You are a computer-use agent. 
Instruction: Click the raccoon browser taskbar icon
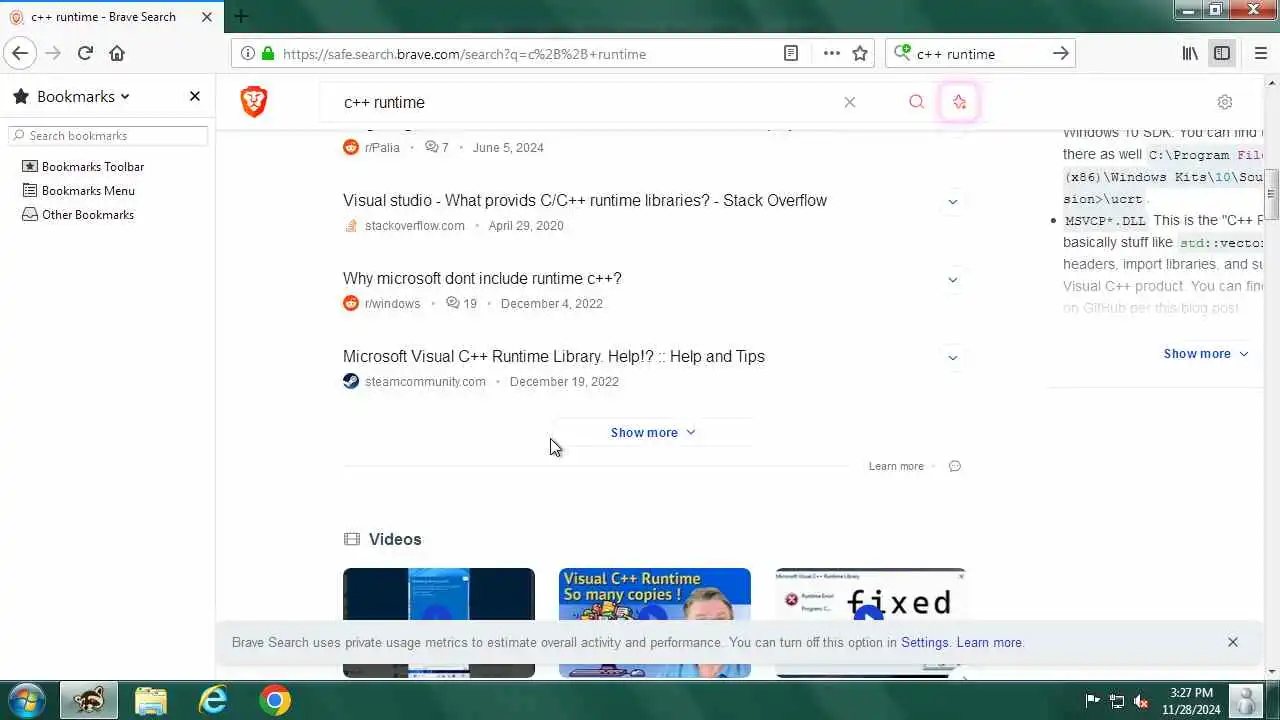(89, 700)
